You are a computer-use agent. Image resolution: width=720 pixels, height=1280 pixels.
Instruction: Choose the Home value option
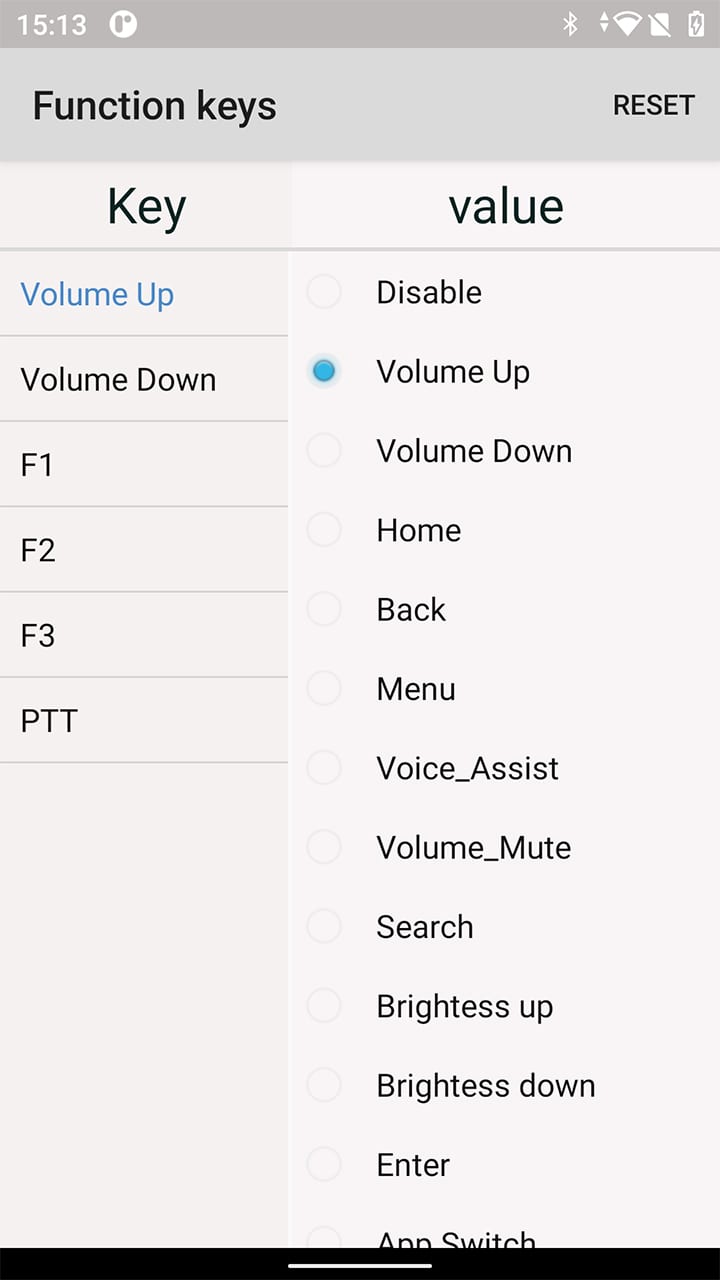[504, 530]
